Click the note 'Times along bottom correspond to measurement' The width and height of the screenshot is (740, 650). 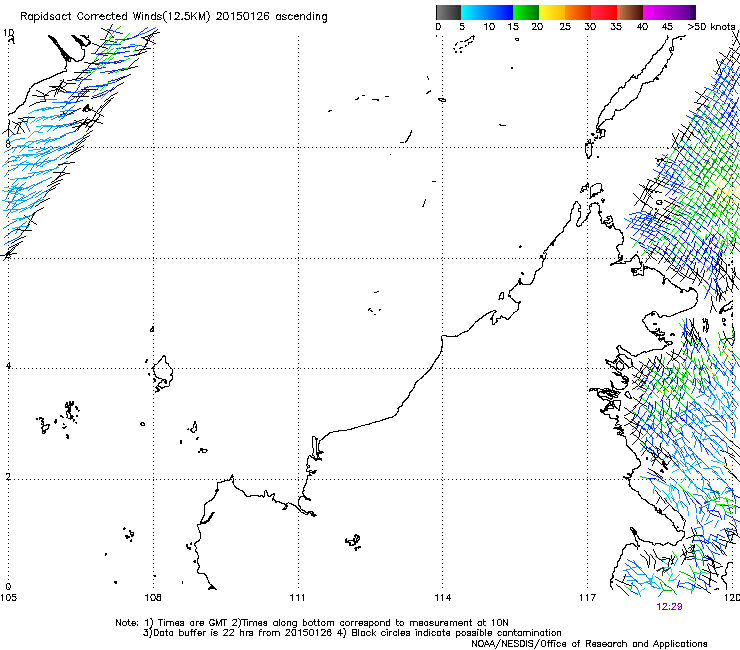pos(356,623)
